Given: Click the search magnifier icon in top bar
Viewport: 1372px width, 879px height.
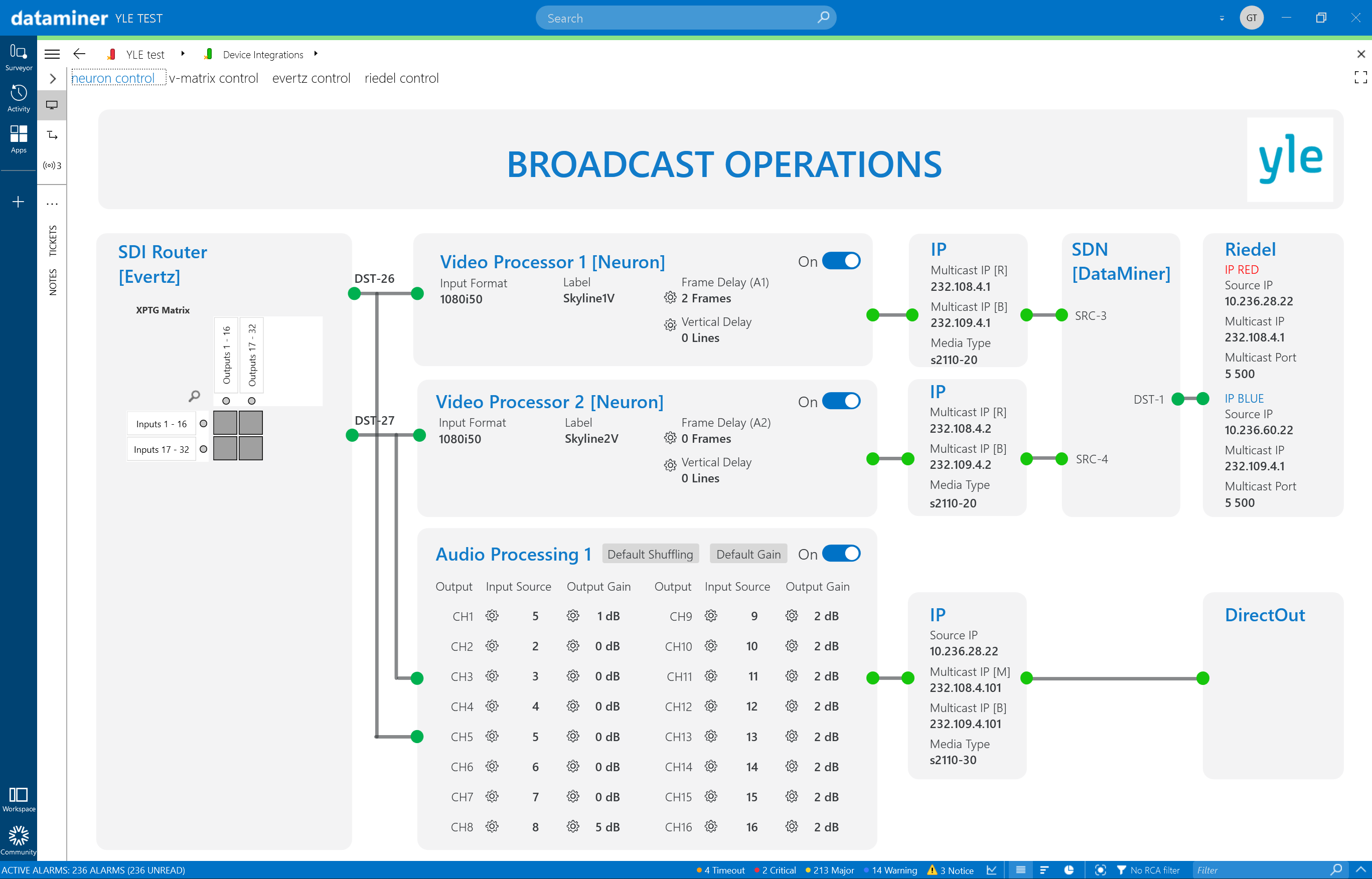Looking at the screenshot, I should (x=823, y=18).
